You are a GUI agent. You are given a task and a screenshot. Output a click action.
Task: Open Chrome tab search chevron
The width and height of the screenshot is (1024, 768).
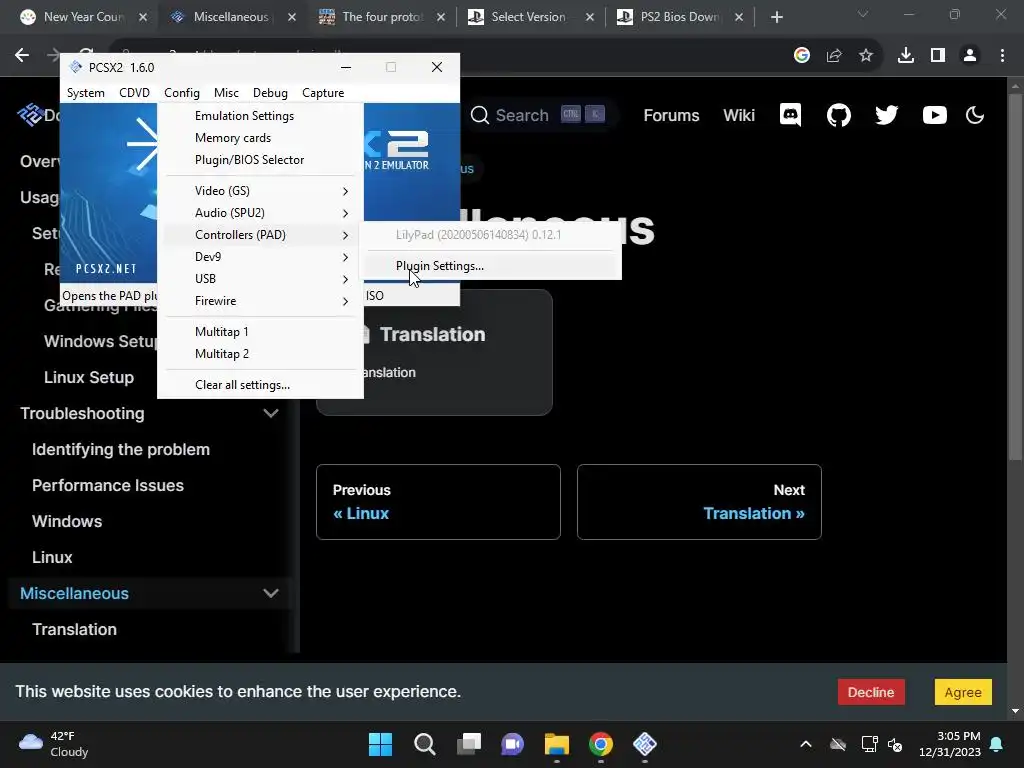[x=863, y=14]
